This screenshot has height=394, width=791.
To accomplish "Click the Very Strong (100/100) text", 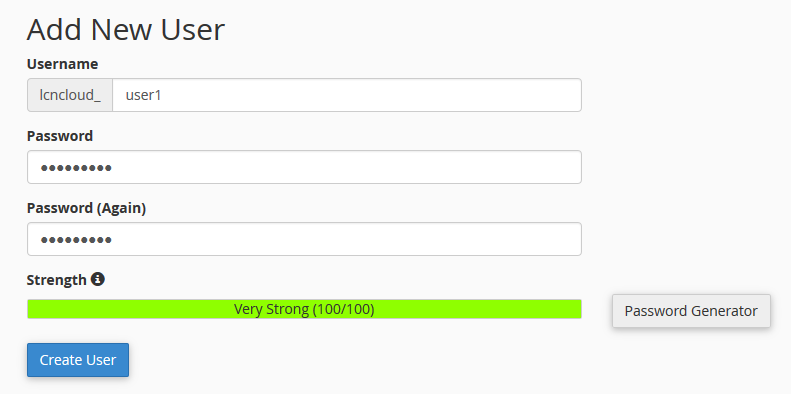I will (x=304, y=309).
